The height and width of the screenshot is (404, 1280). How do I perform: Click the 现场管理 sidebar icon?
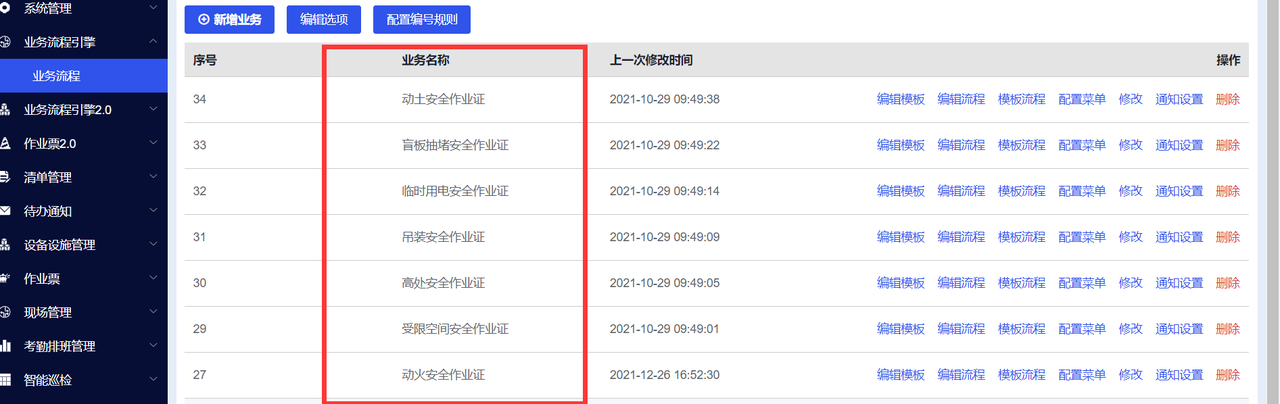[5, 312]
